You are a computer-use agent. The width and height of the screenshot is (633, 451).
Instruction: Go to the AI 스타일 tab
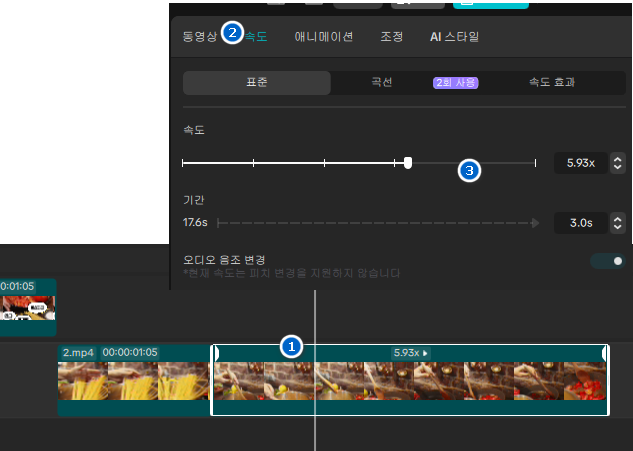[454, 37]
